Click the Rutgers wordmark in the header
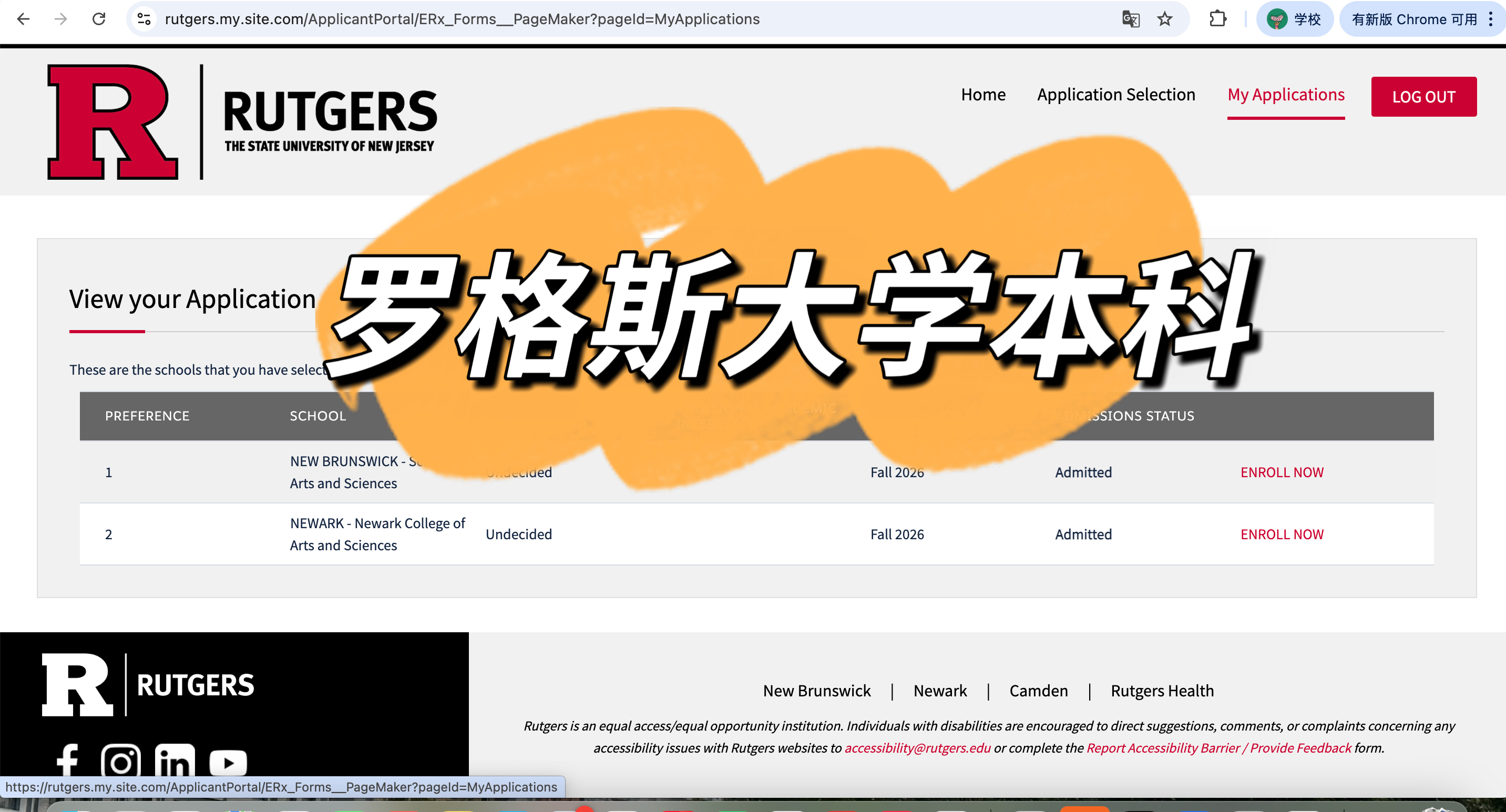1506x812 pixels. (330, 121)
